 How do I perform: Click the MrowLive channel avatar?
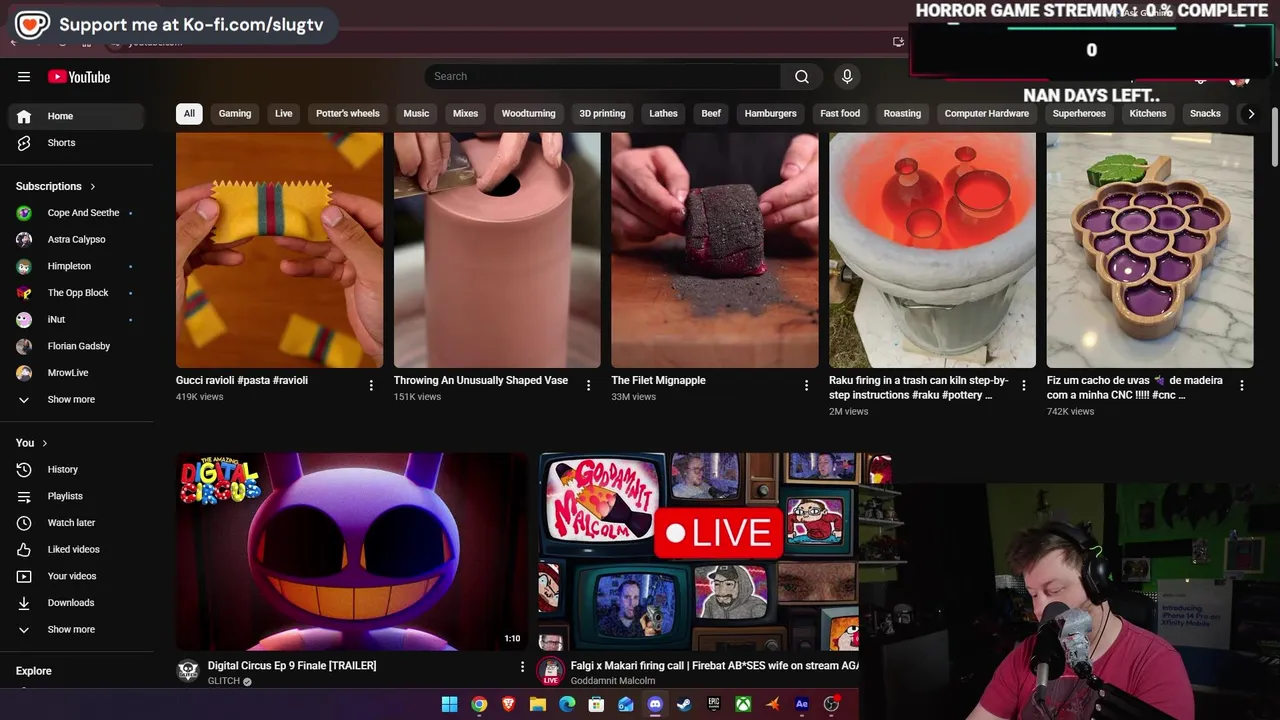tap(24, 373)
